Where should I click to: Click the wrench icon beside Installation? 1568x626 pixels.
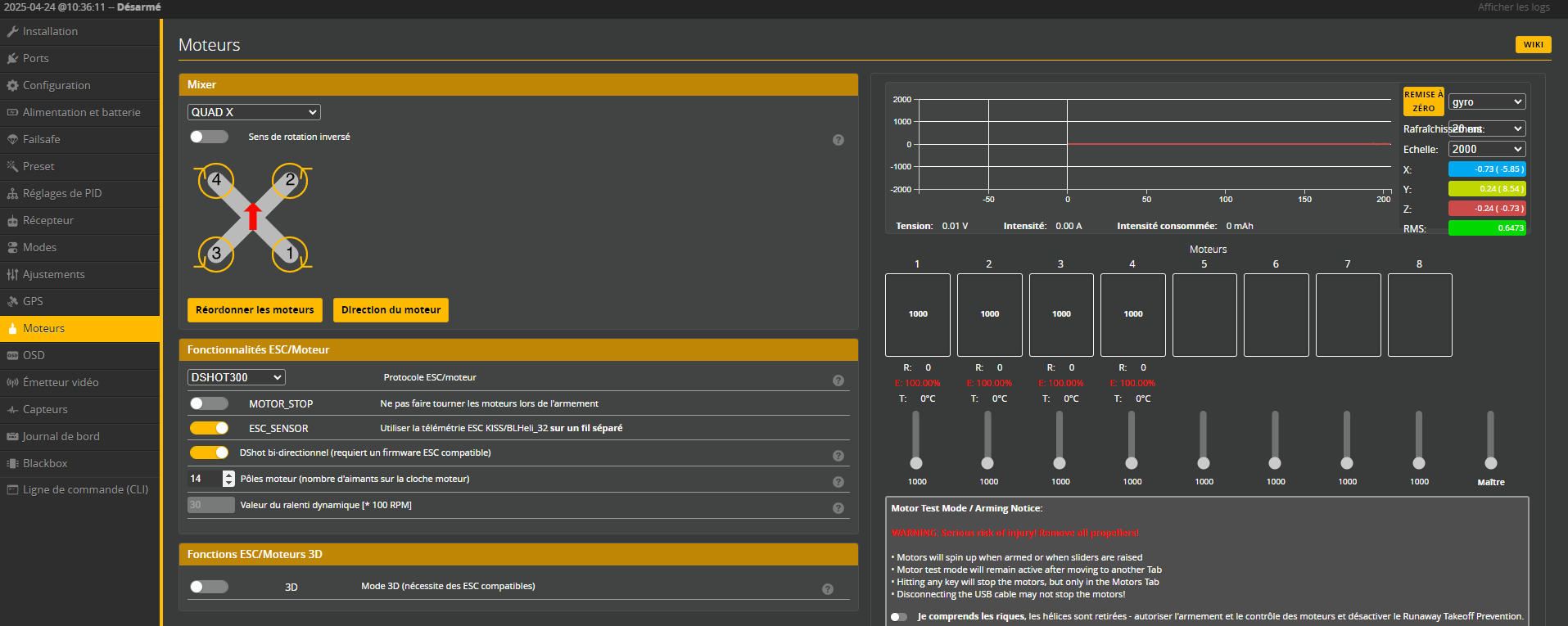pyautogui.click(x=12, y=31)
